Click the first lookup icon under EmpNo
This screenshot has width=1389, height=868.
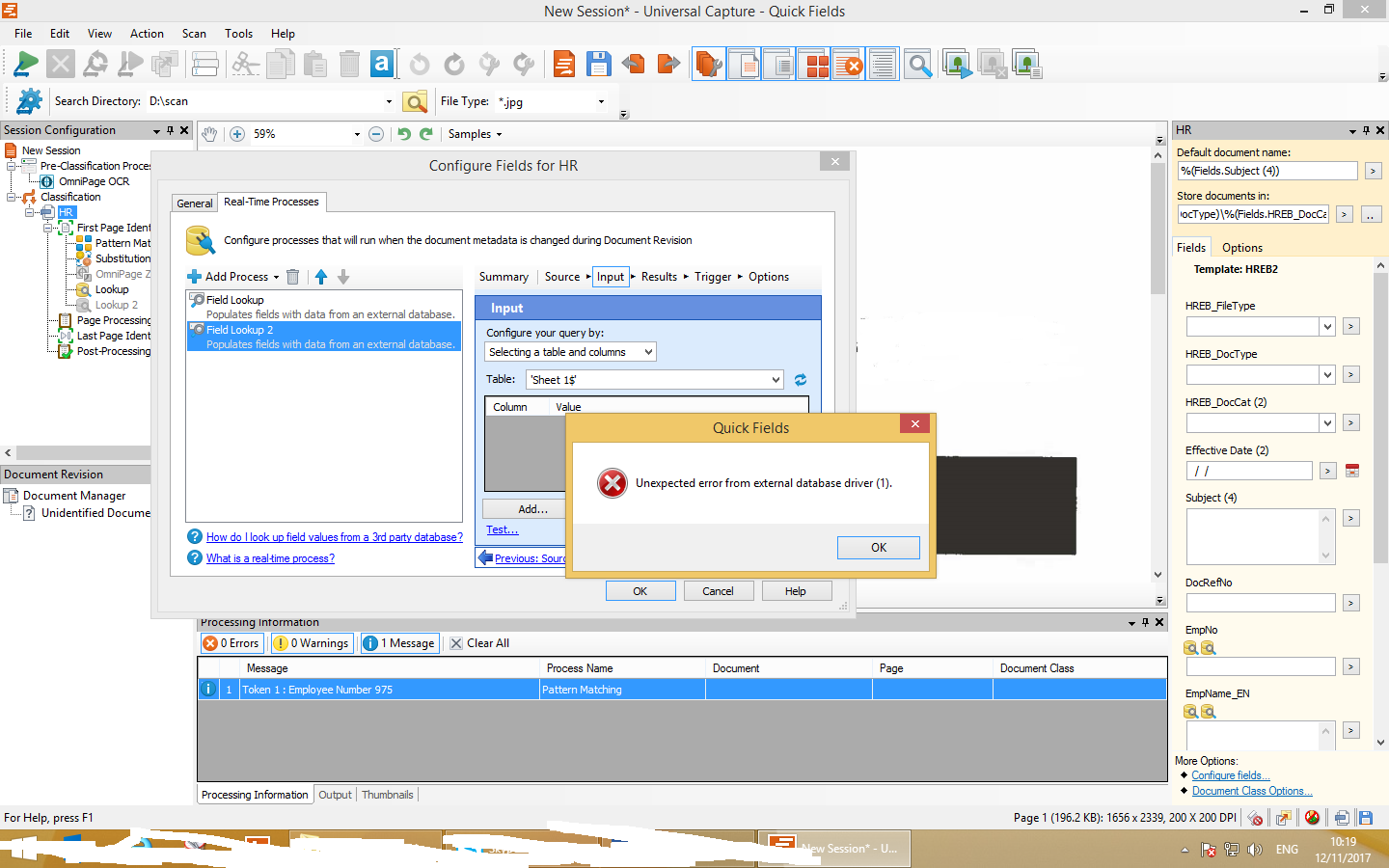coord(1191,648)
